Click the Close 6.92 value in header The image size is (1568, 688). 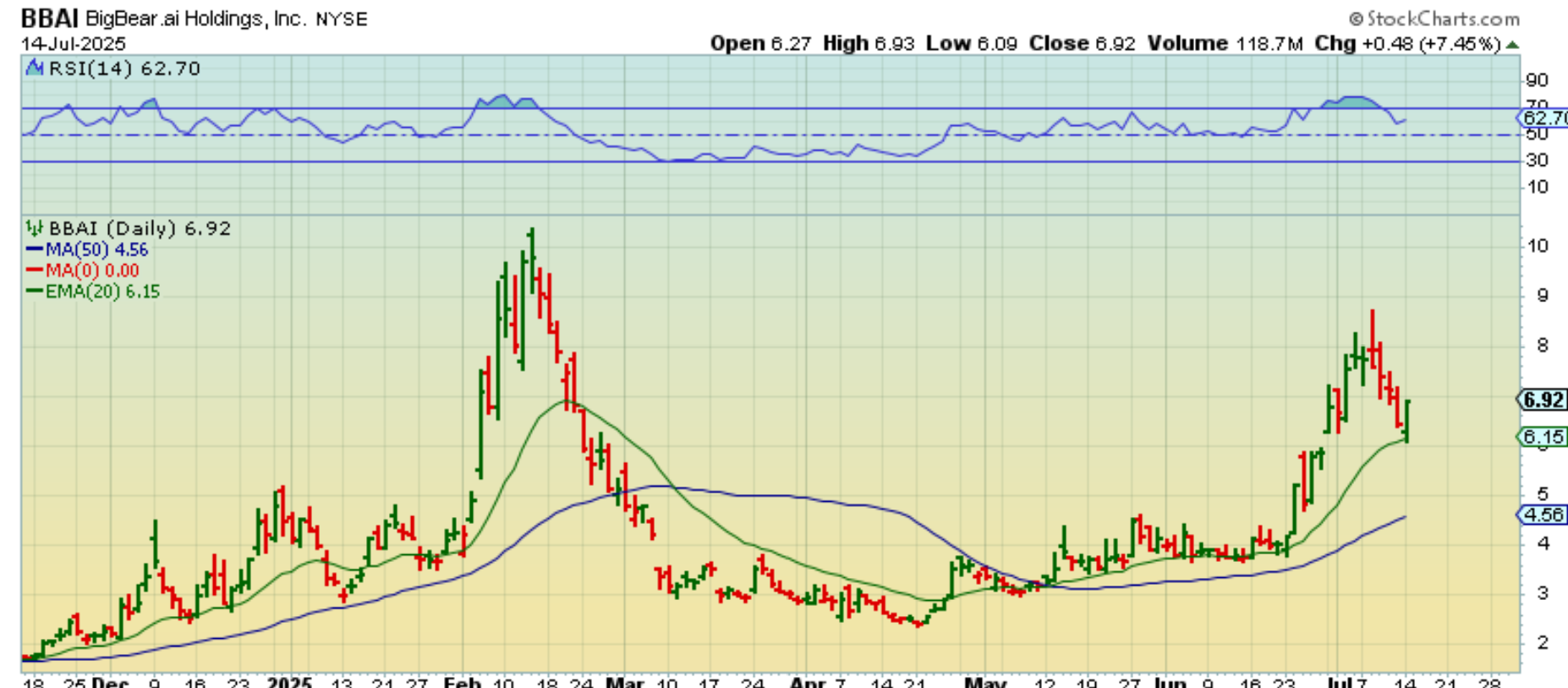pyautogui.click(x=1082, y=43)
